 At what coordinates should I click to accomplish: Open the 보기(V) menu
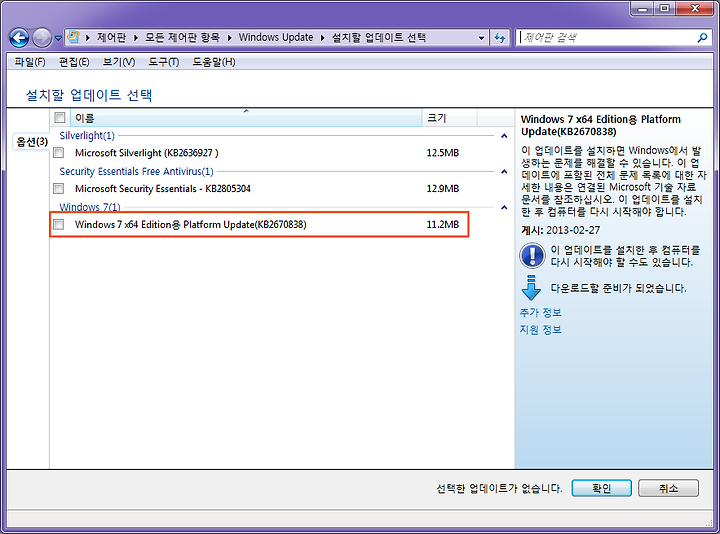119,62
